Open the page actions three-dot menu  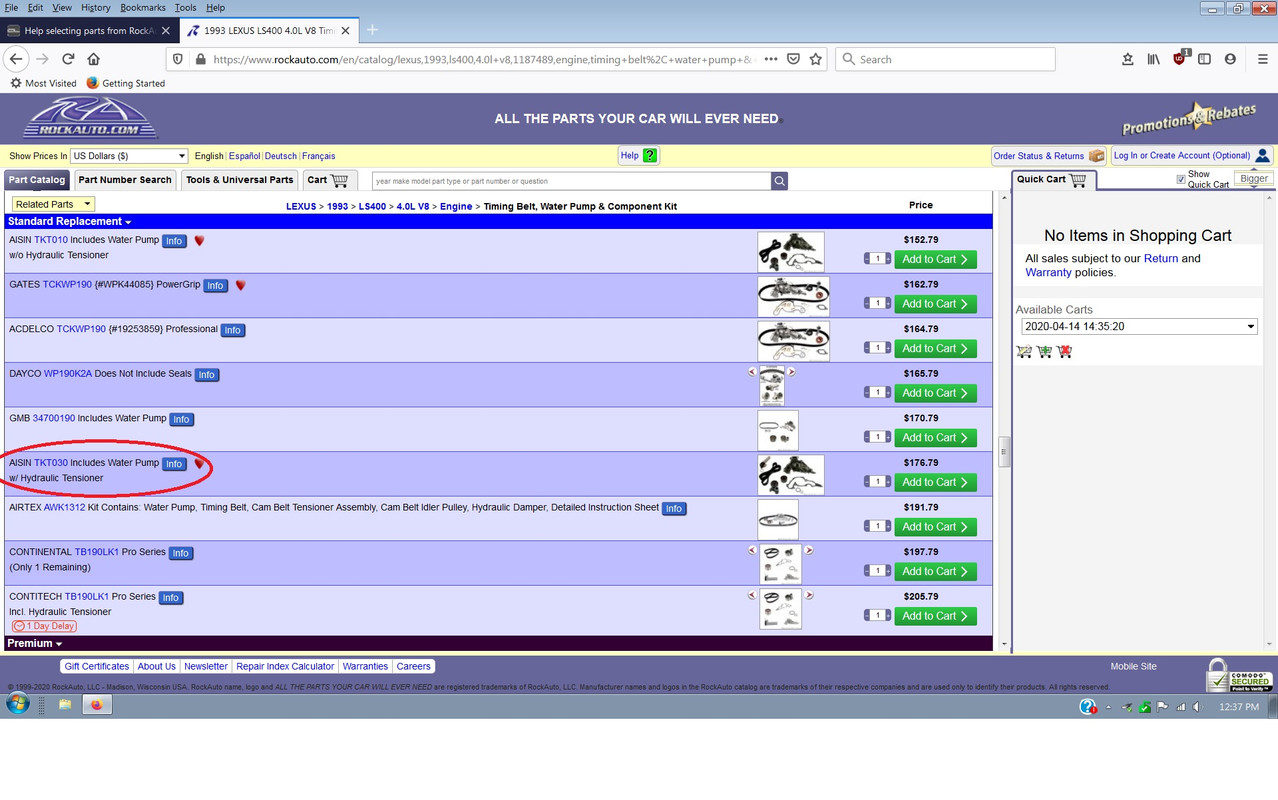click(770, 59)
